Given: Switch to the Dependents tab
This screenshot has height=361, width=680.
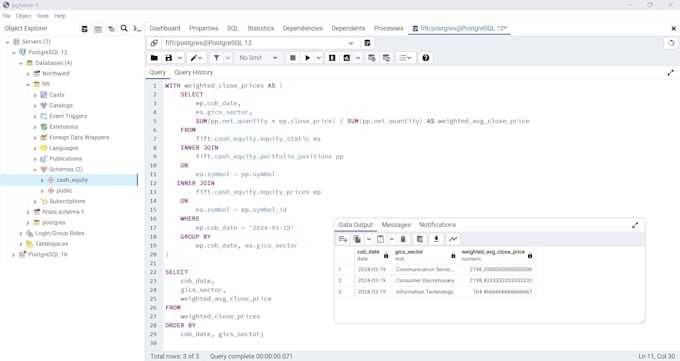Looking at the screenshot, I should (348, 28).
